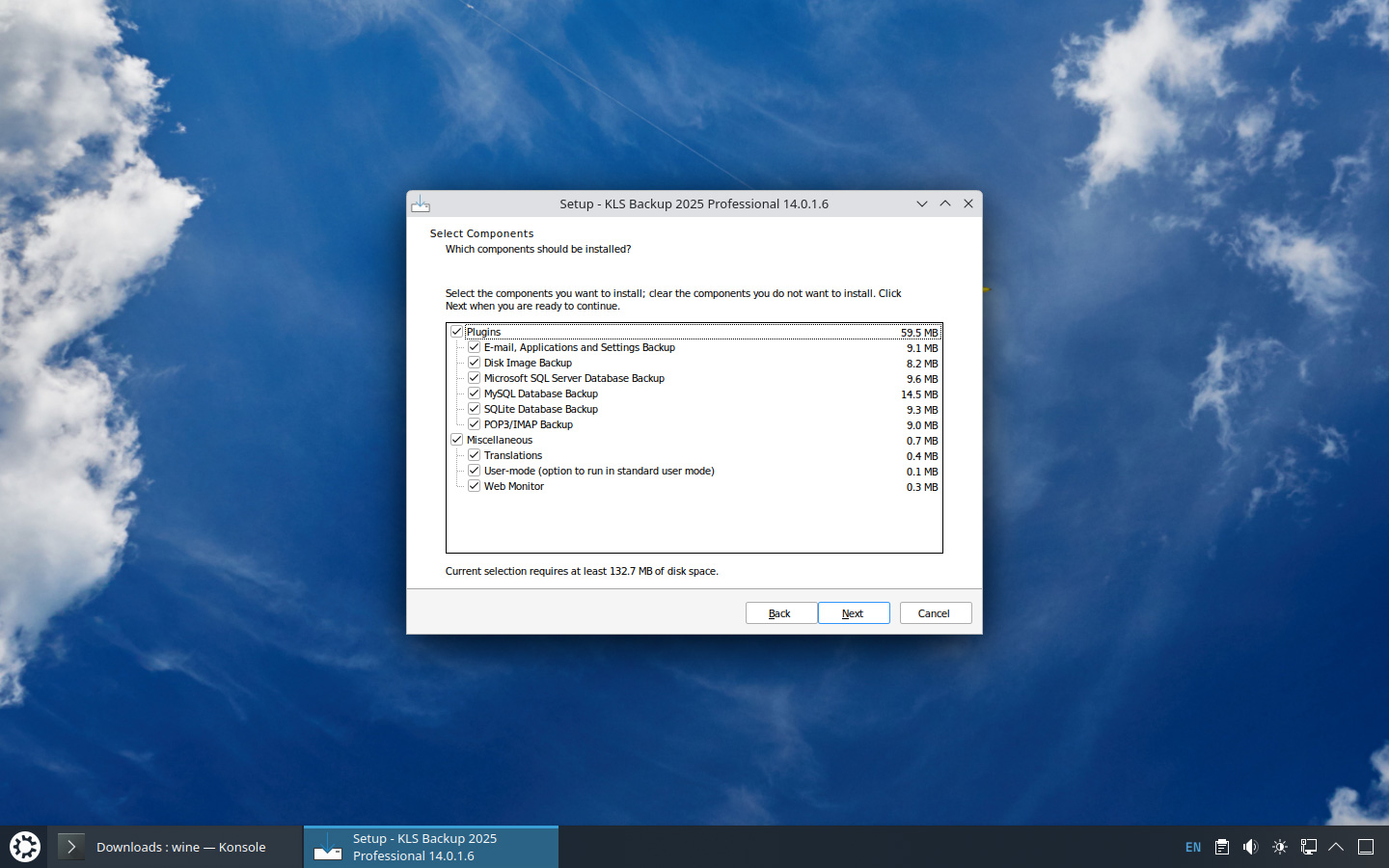Select the 'MySQL Database Backup' label
This screenshot has width=1389, height=868.
541,393
